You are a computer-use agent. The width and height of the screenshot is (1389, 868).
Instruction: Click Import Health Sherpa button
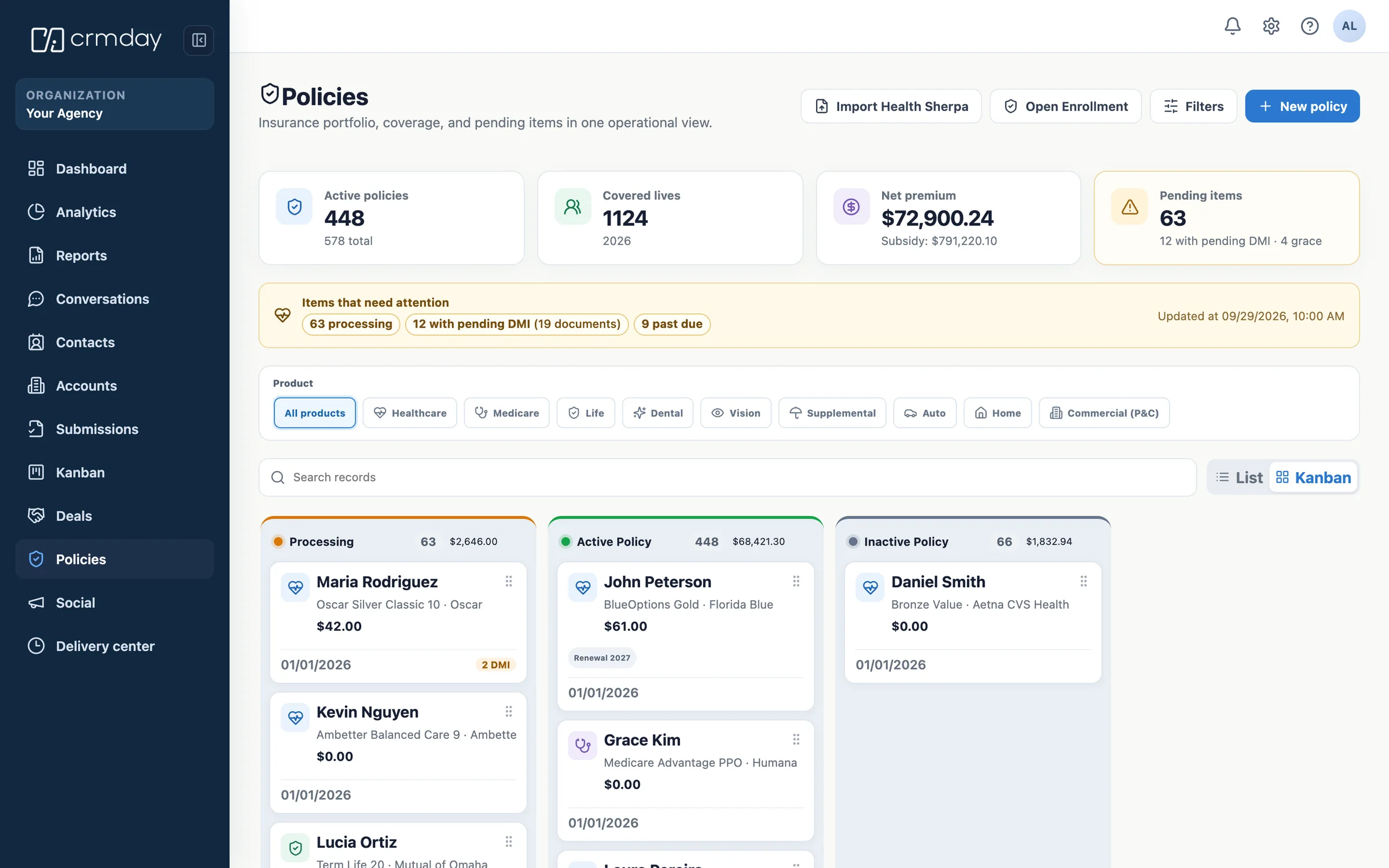tap(891, 106)
